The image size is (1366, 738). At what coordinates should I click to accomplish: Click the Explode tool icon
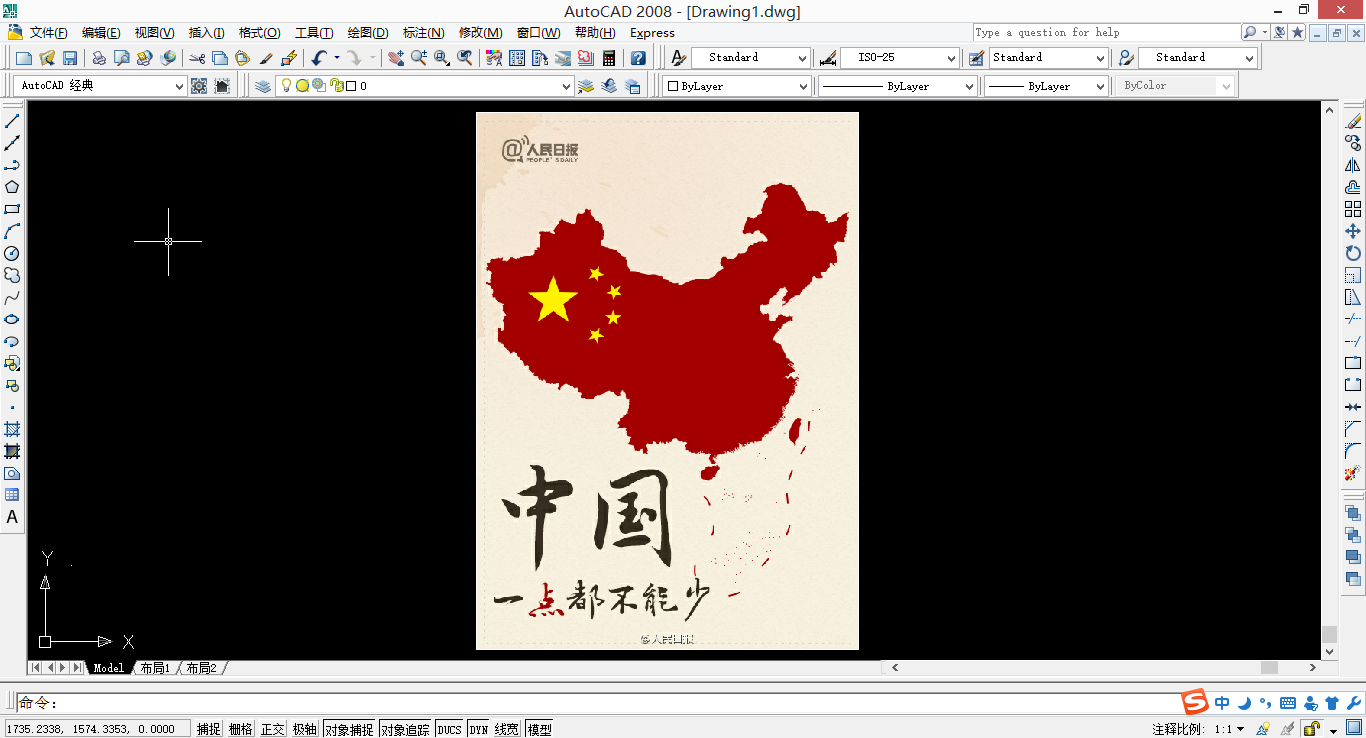point(1353,473)
